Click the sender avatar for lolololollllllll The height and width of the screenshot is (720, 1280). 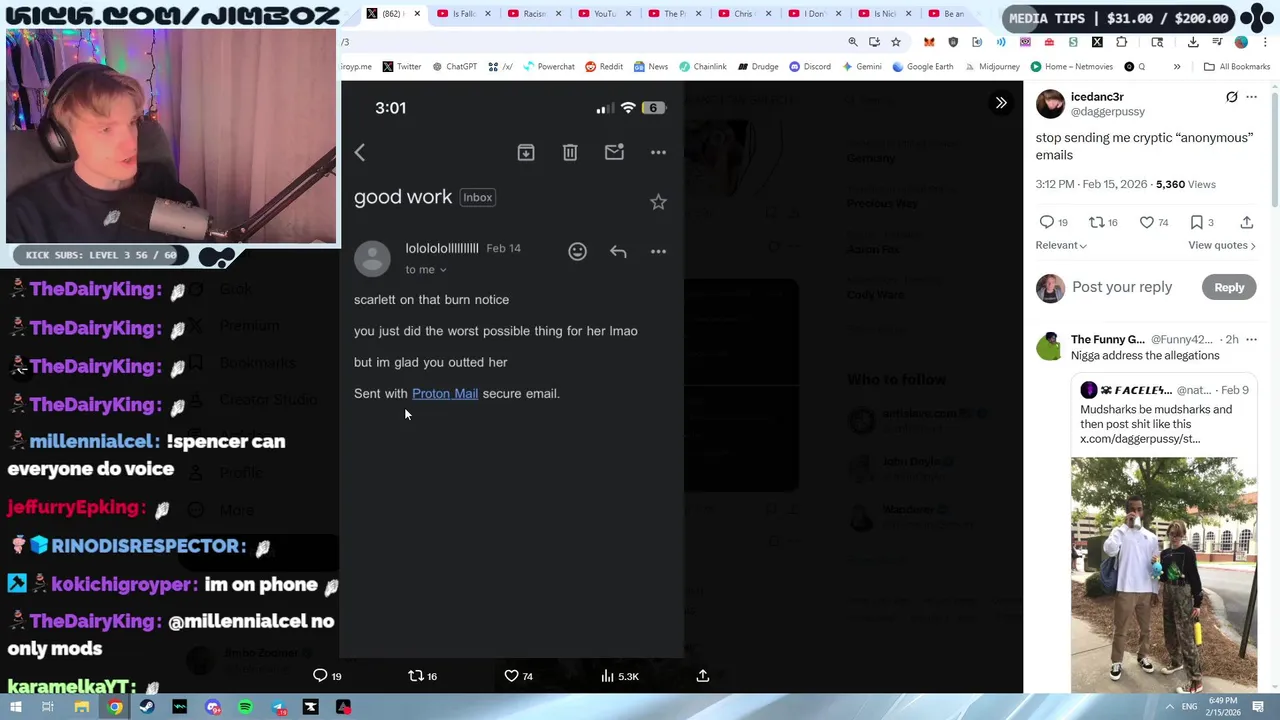373,258
